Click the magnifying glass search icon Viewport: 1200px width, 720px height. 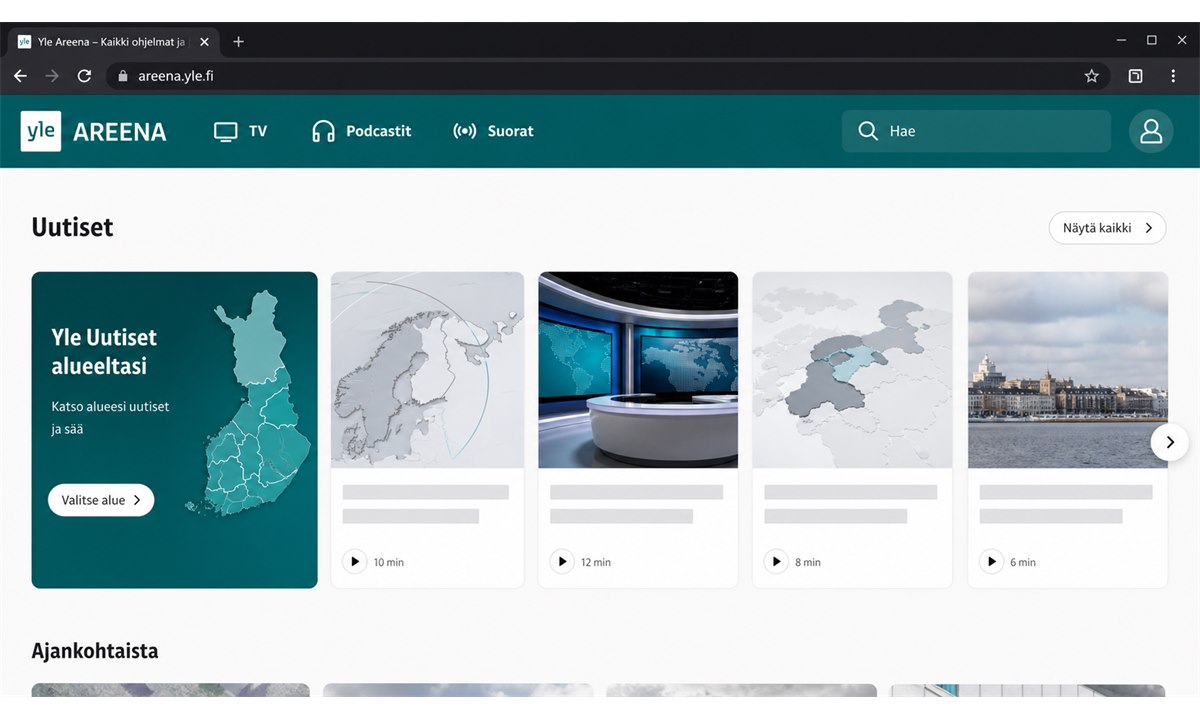[x=868, y=131]
